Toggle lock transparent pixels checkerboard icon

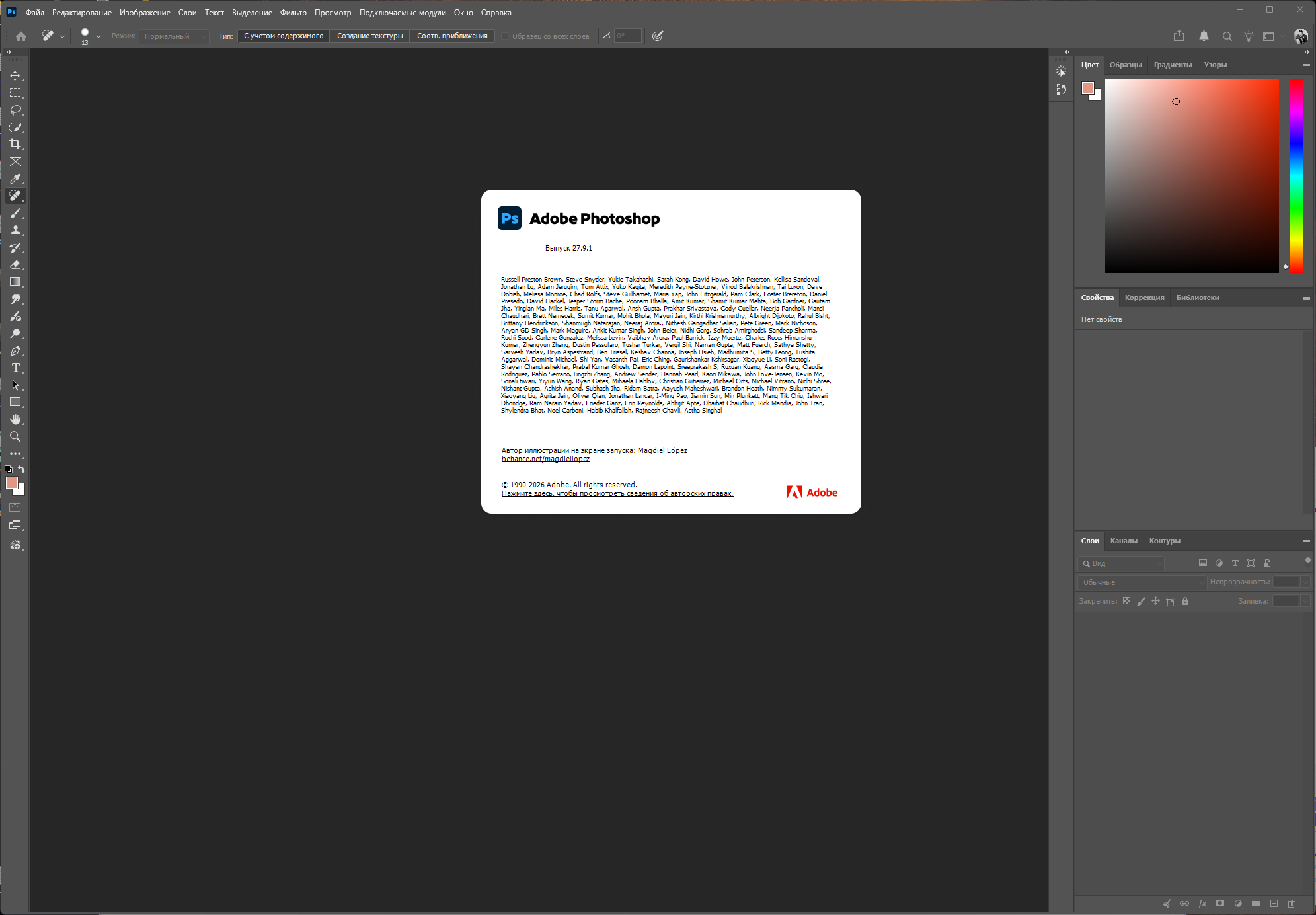[1126, 601]
